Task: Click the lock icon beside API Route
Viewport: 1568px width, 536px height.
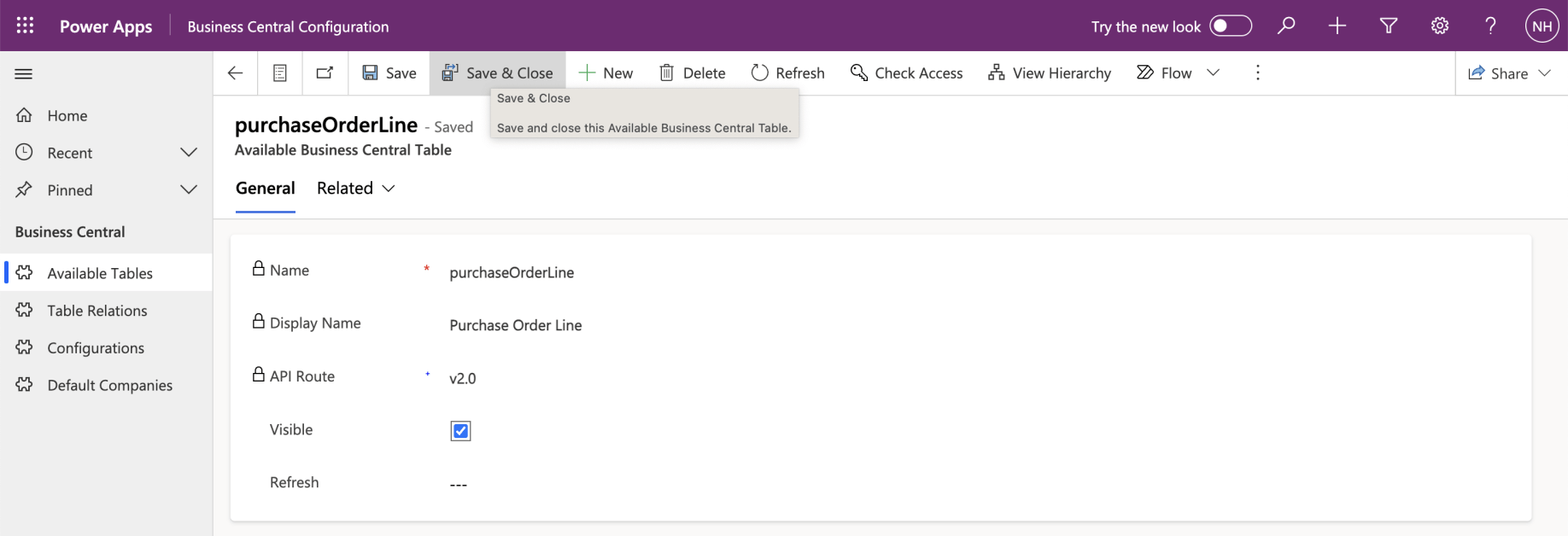Action: [259, 375]
